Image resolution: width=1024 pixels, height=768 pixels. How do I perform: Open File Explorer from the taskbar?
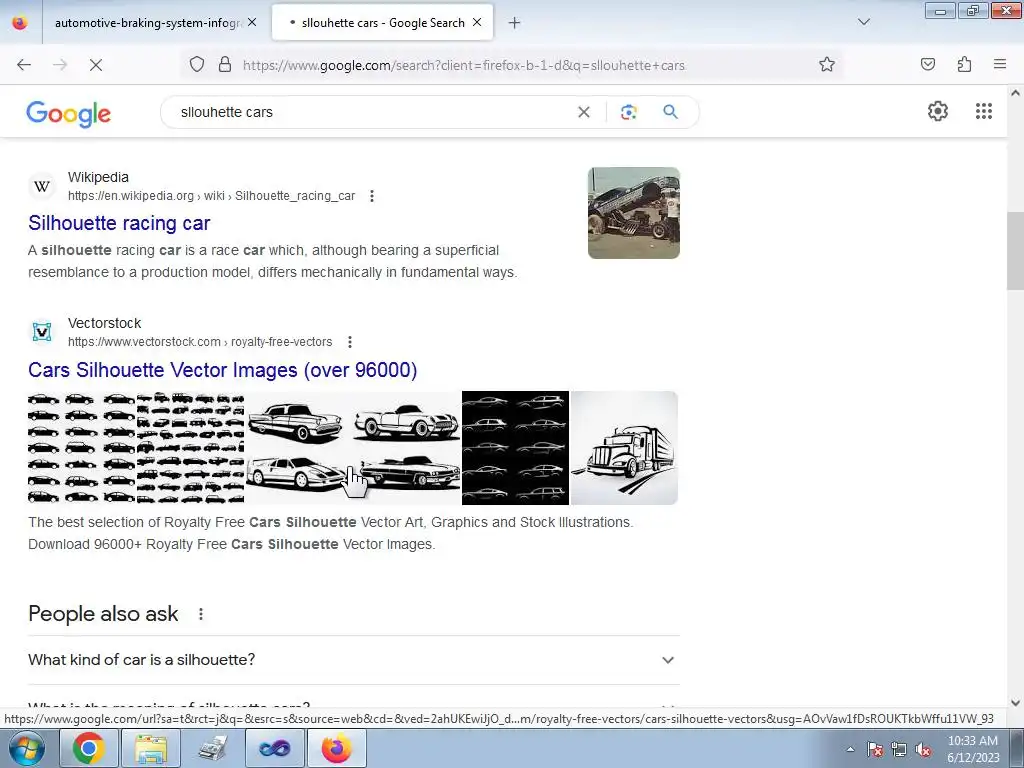pyautogui.click(x=151, y=748)
